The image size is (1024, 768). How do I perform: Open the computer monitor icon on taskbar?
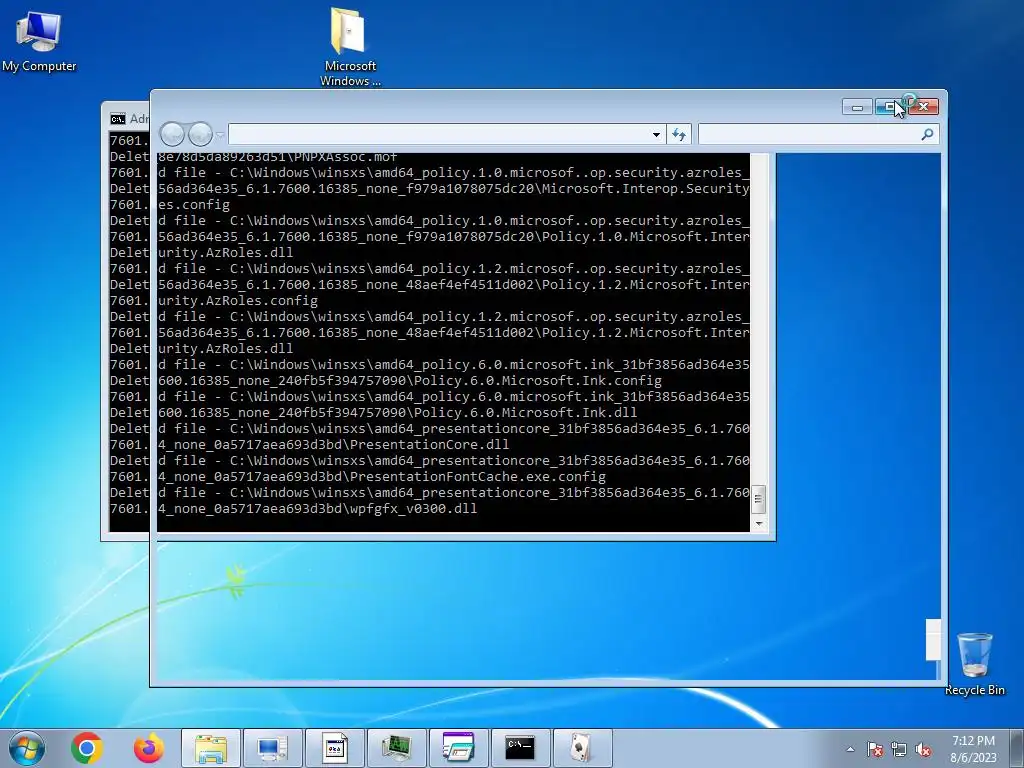point(272,748)
